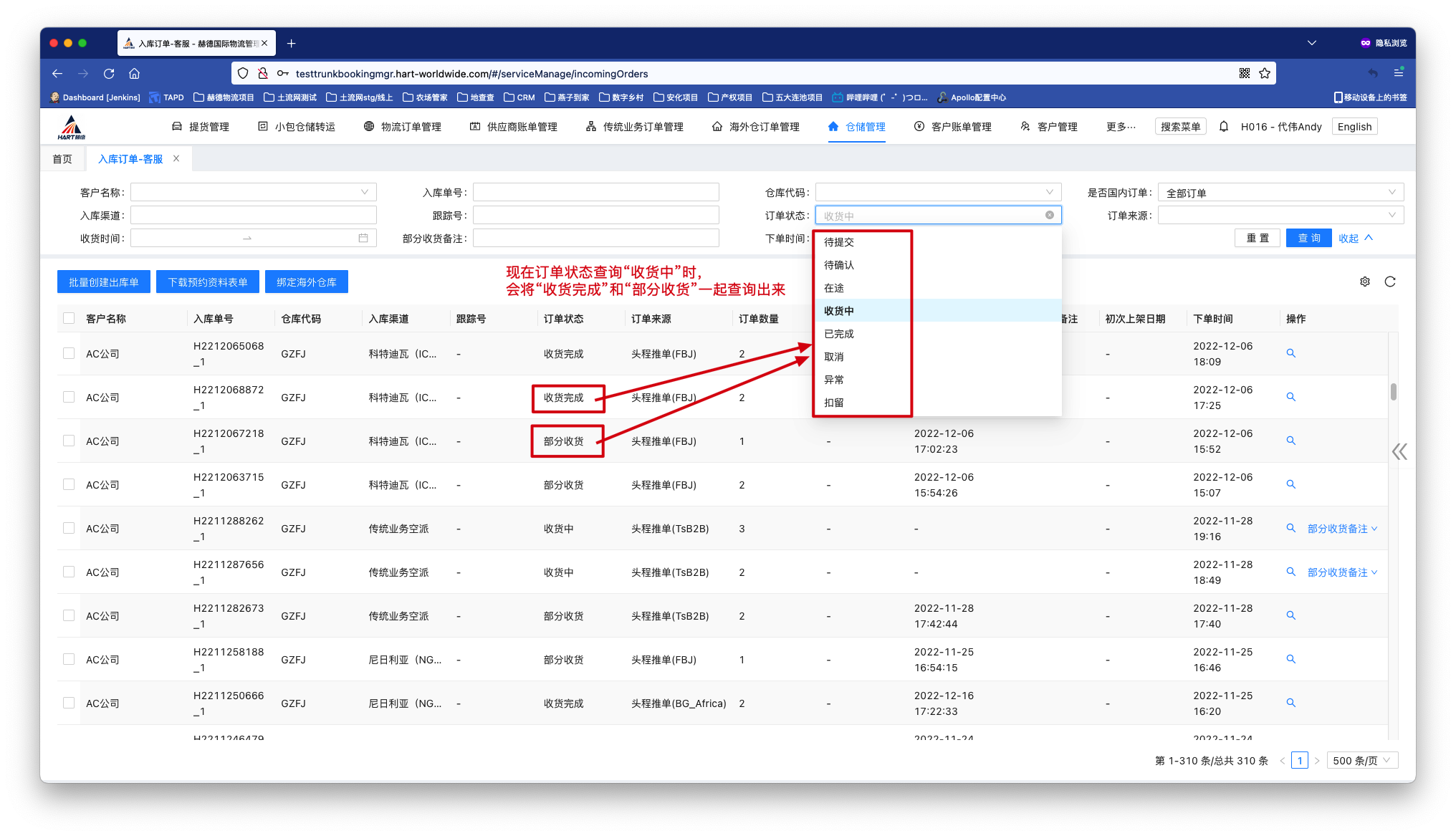Screen dimensions: 1456x836
Task: Open the 客户名称 dropdown
Action: click(x=253, y=192)
